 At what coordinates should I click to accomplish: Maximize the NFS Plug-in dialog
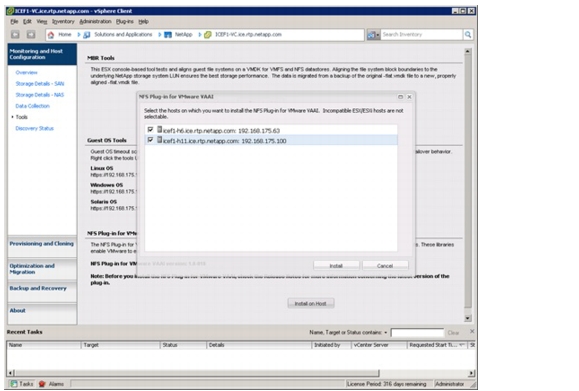(x=400, y=97)
